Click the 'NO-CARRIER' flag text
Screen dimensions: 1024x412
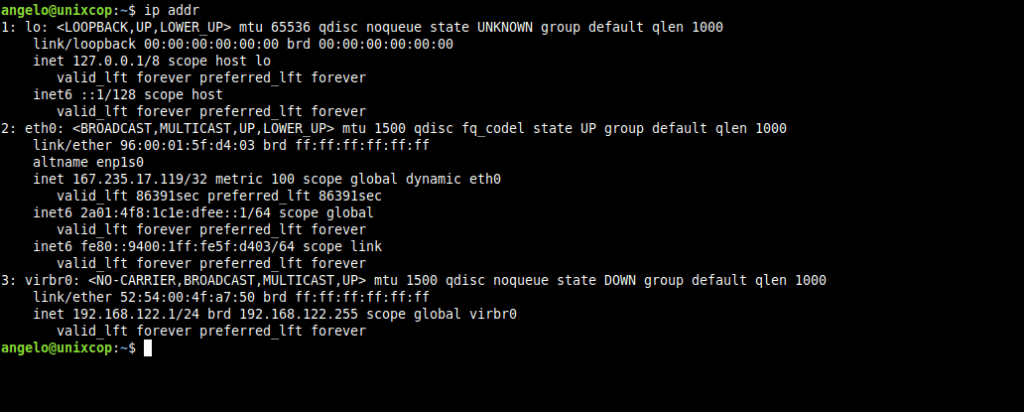tap(136, 280)
